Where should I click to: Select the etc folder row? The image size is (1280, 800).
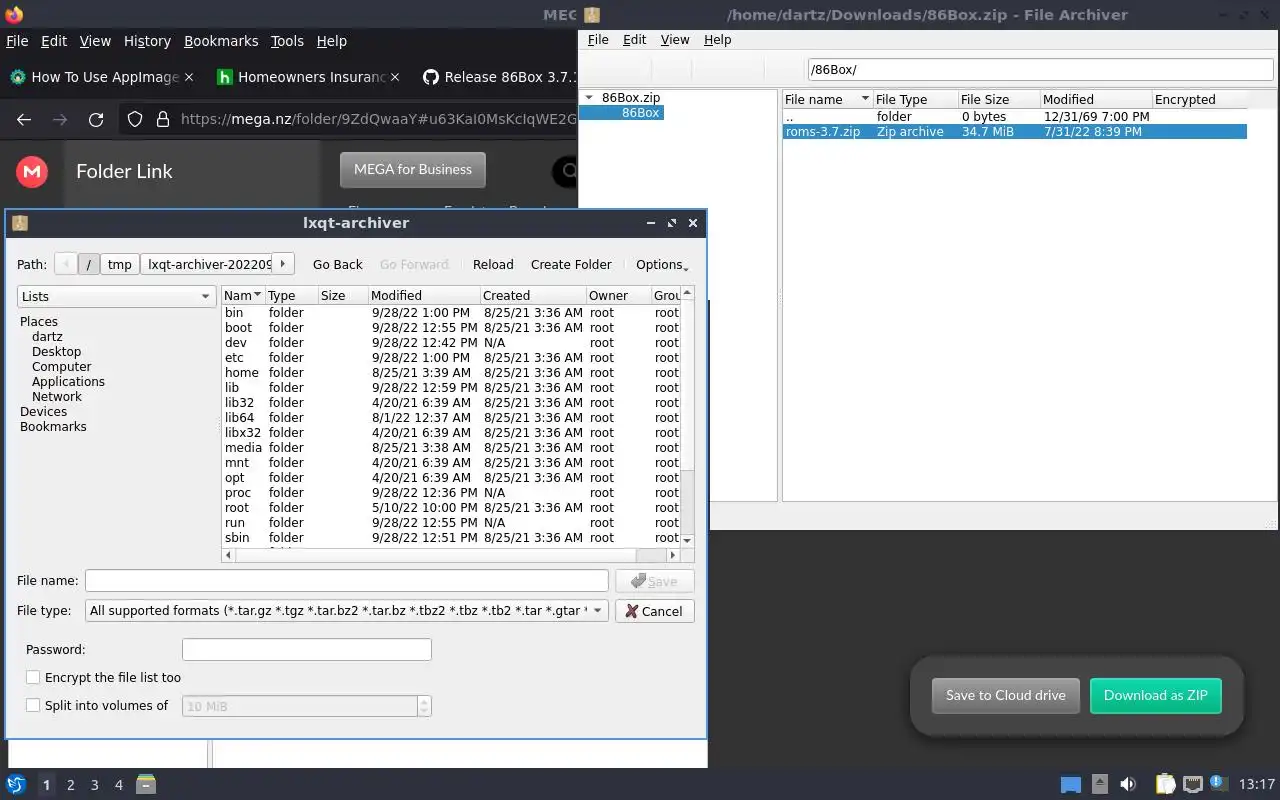[451, 357]
